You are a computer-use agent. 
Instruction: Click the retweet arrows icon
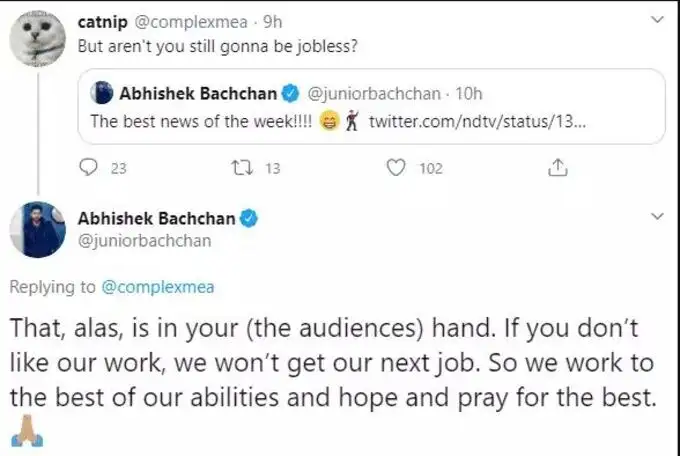(x=240, y=169)
